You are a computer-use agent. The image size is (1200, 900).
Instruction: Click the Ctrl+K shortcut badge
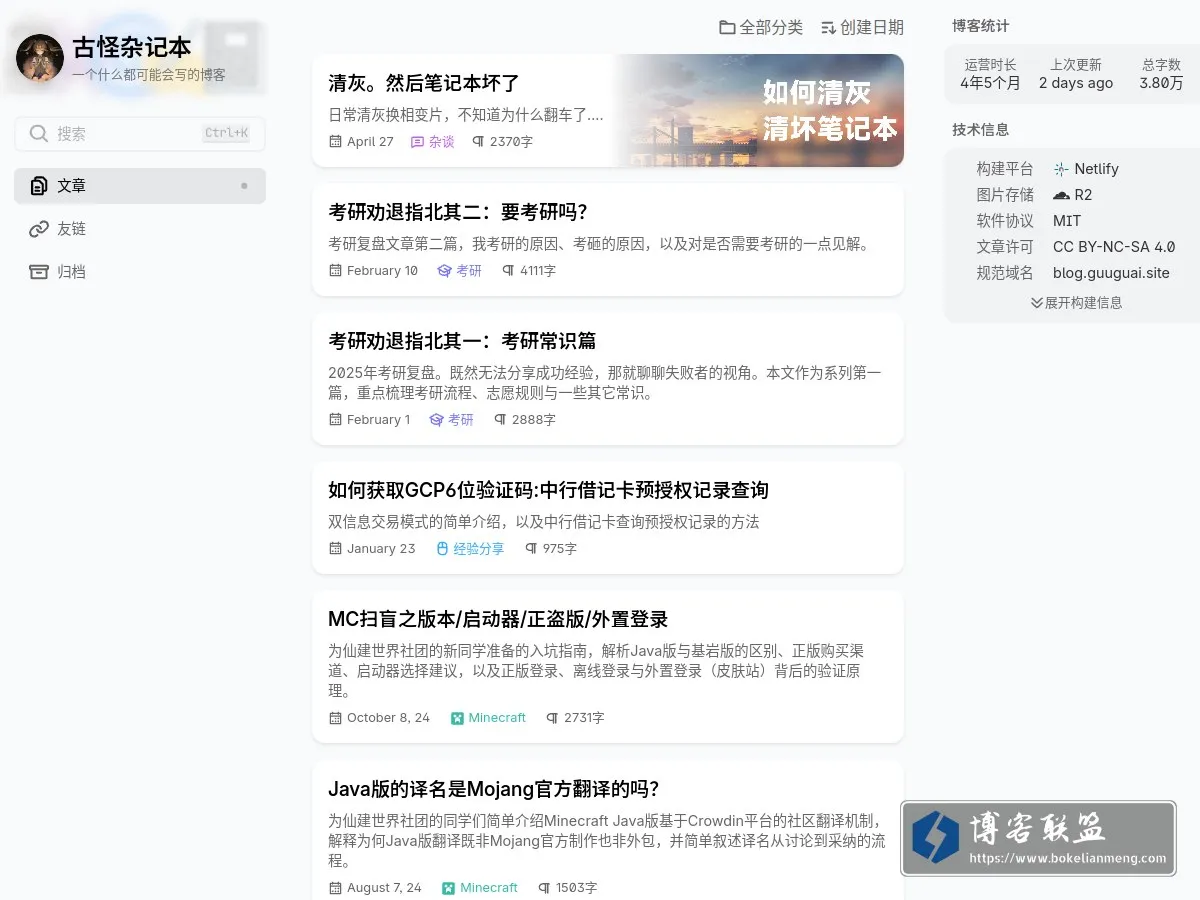[226, 133]
